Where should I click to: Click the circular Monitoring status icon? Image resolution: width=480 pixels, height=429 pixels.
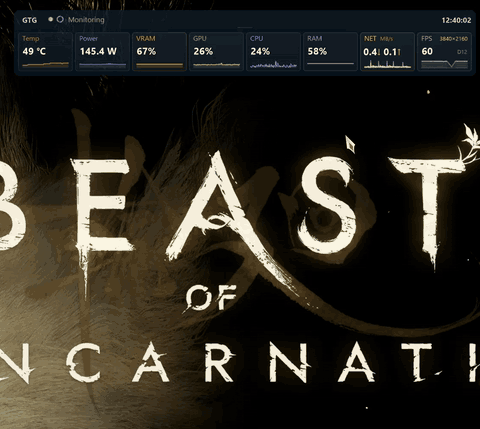tap(60, 19)
